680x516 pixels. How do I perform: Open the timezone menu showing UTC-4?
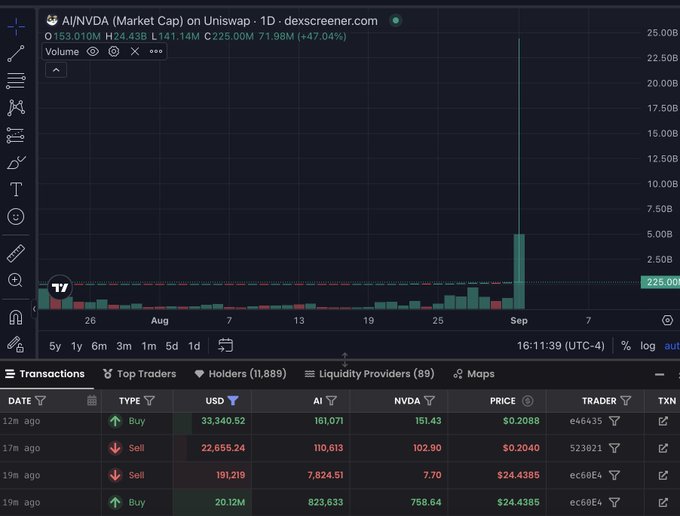tap(560, 346)
